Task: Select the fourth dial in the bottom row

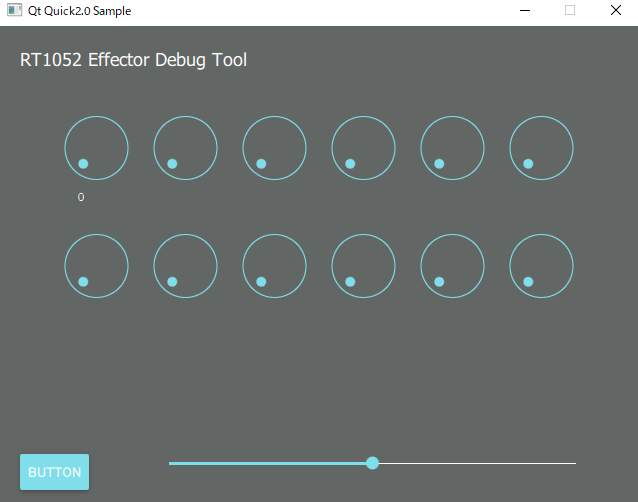Action: click(363, 266)
